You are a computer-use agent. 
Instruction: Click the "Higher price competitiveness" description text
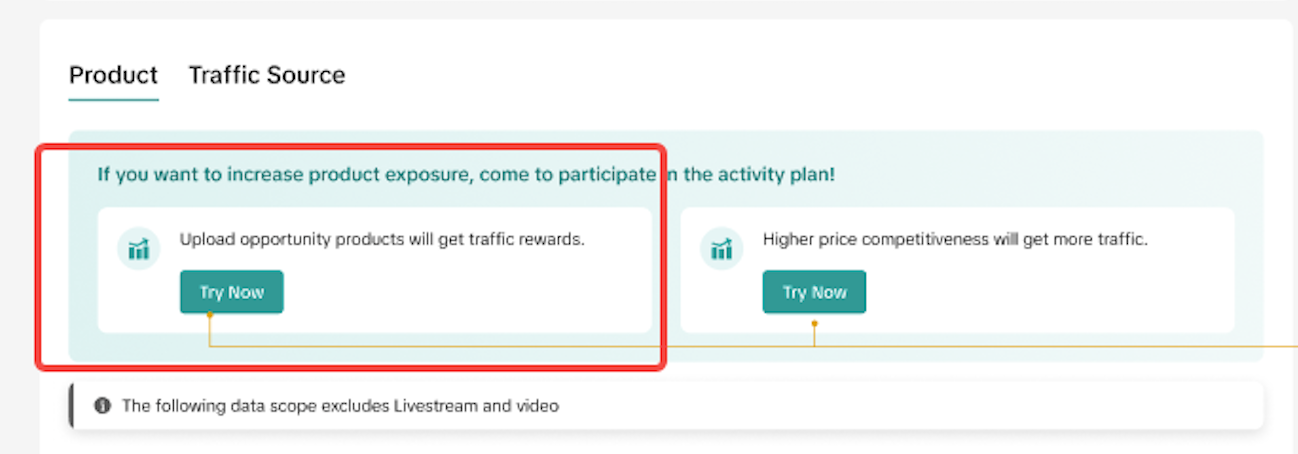955,240
